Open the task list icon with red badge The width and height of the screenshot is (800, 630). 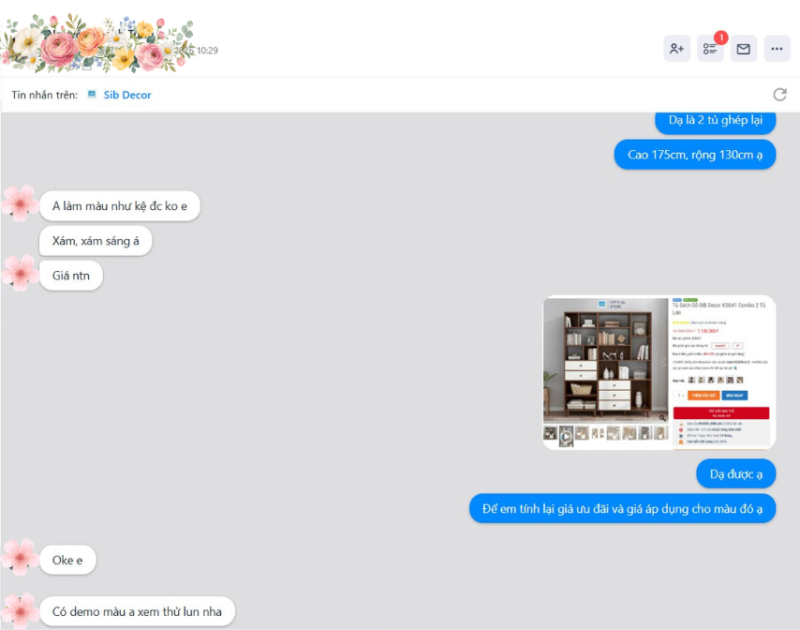pos(710,48)
